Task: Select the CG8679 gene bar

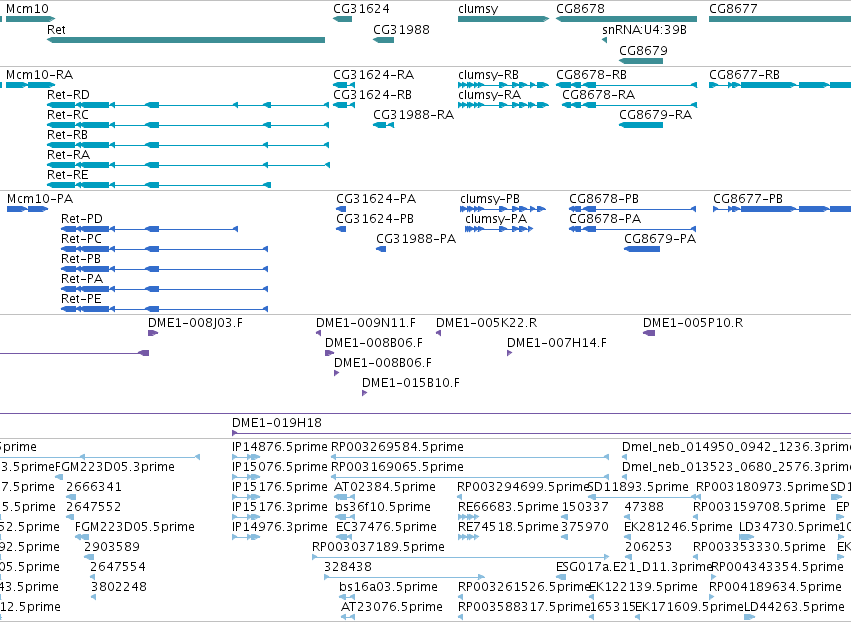Action: [x=641, y=61]
